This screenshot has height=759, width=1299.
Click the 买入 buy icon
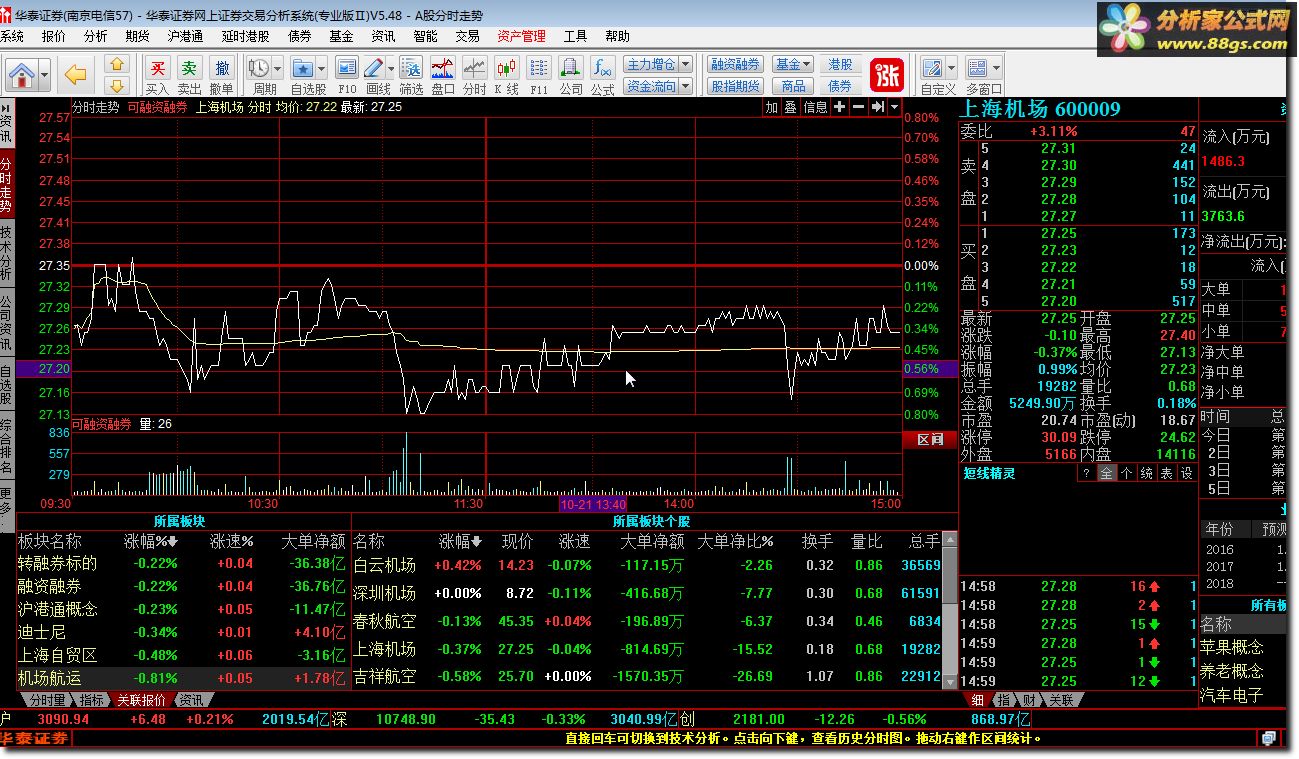(157, 68)
